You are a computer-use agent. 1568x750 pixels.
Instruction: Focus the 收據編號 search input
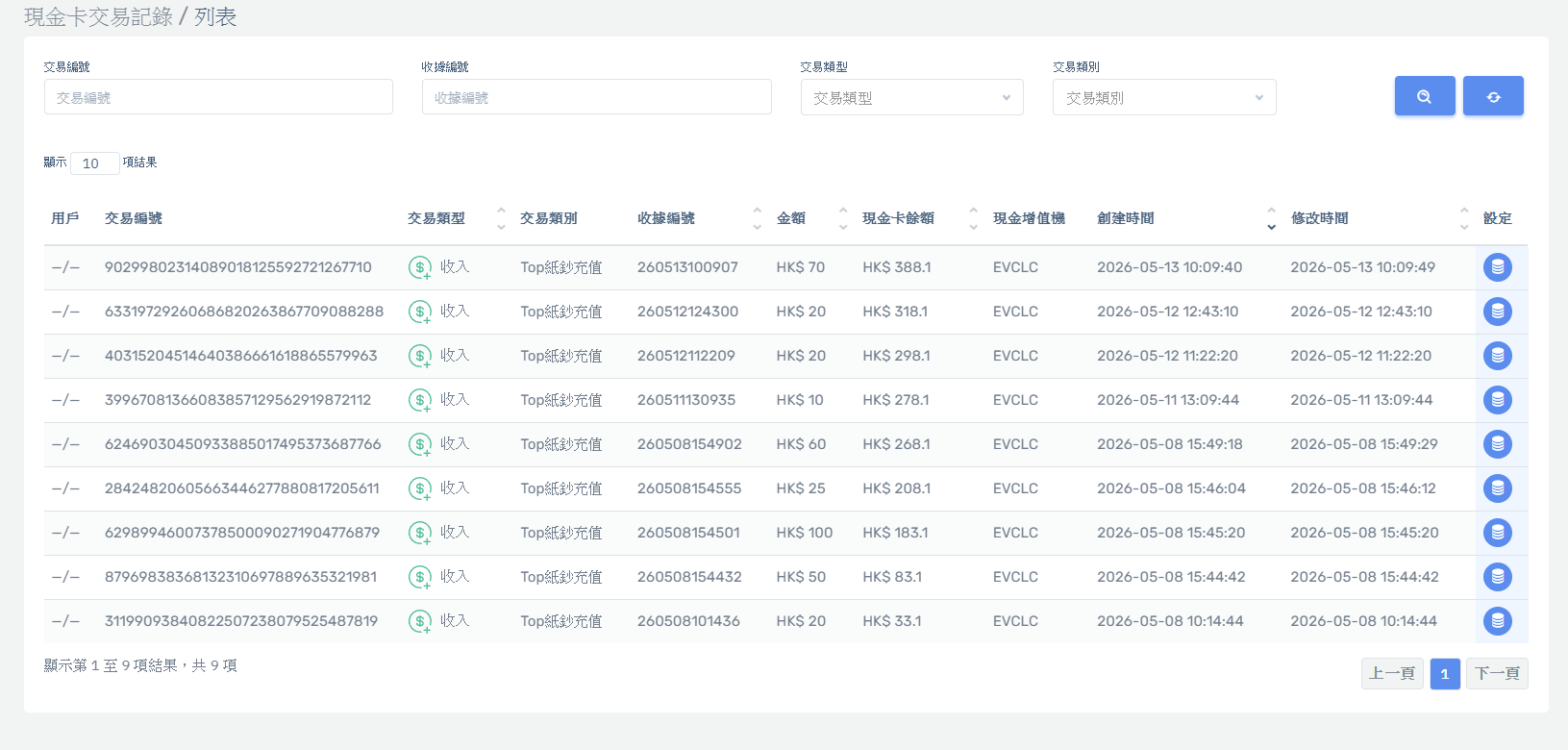[597, 97]
